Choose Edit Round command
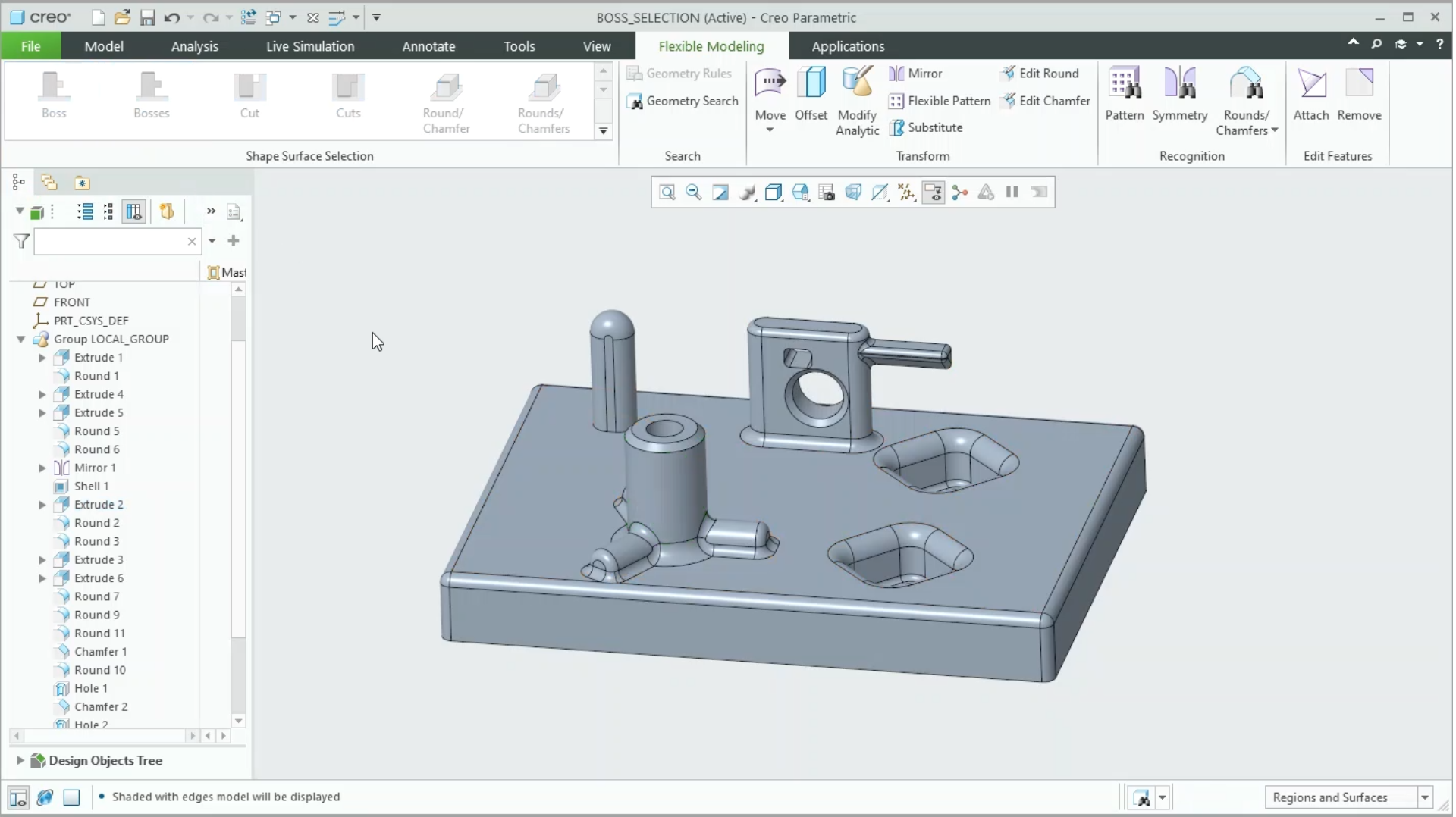The width and height of the screenshot is (1456, 817). 1040,73
